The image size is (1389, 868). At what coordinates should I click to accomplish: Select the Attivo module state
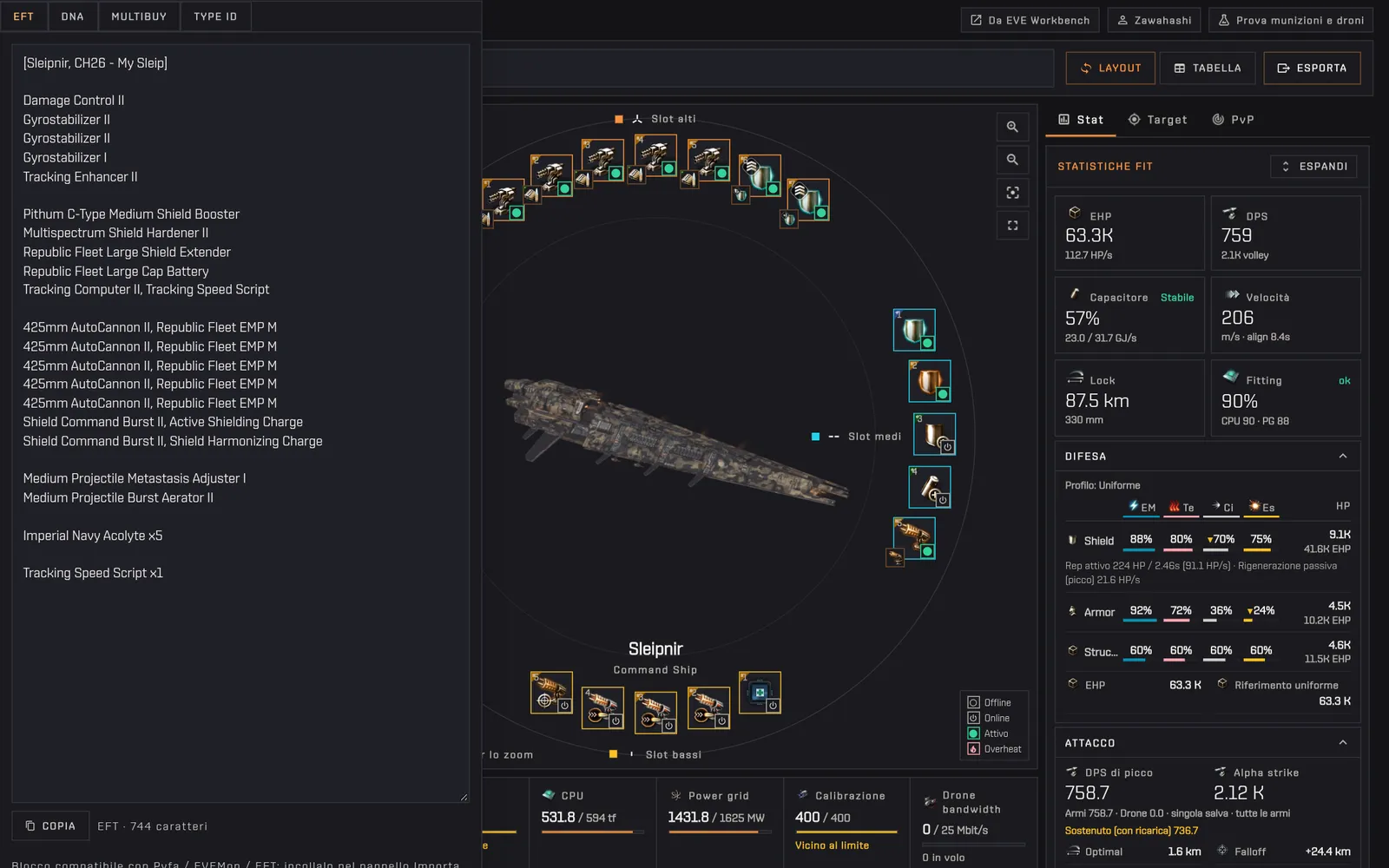pos(989,733)
